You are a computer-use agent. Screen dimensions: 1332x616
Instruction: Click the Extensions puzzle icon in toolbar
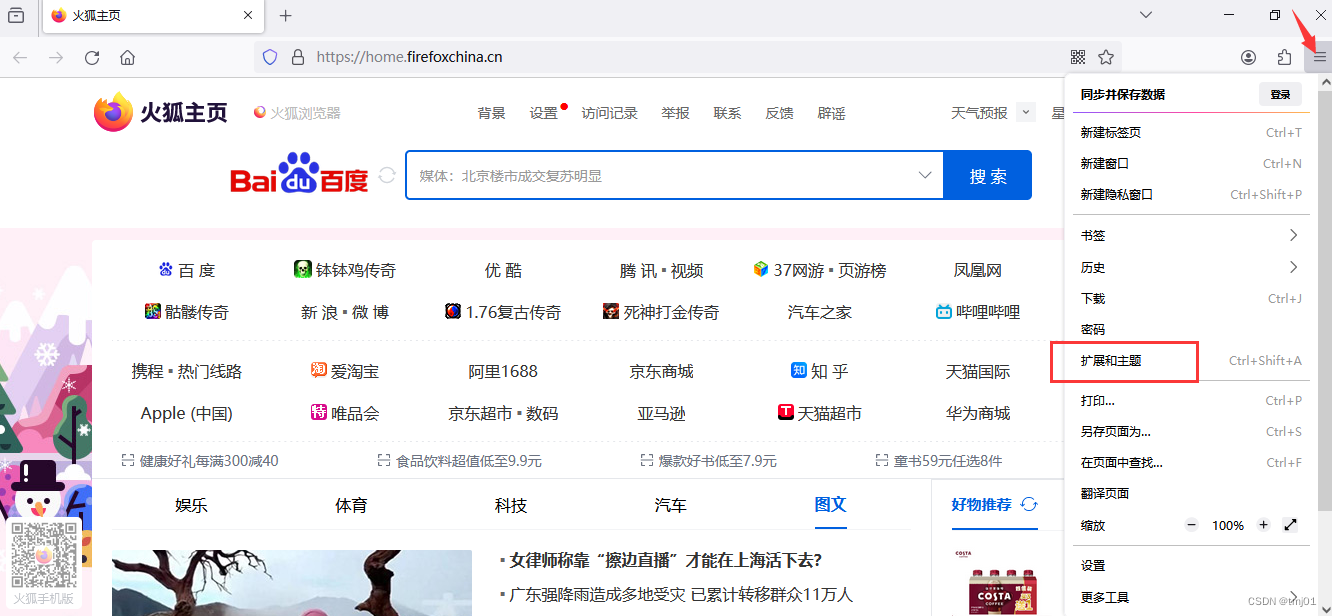pos(1284,57)
